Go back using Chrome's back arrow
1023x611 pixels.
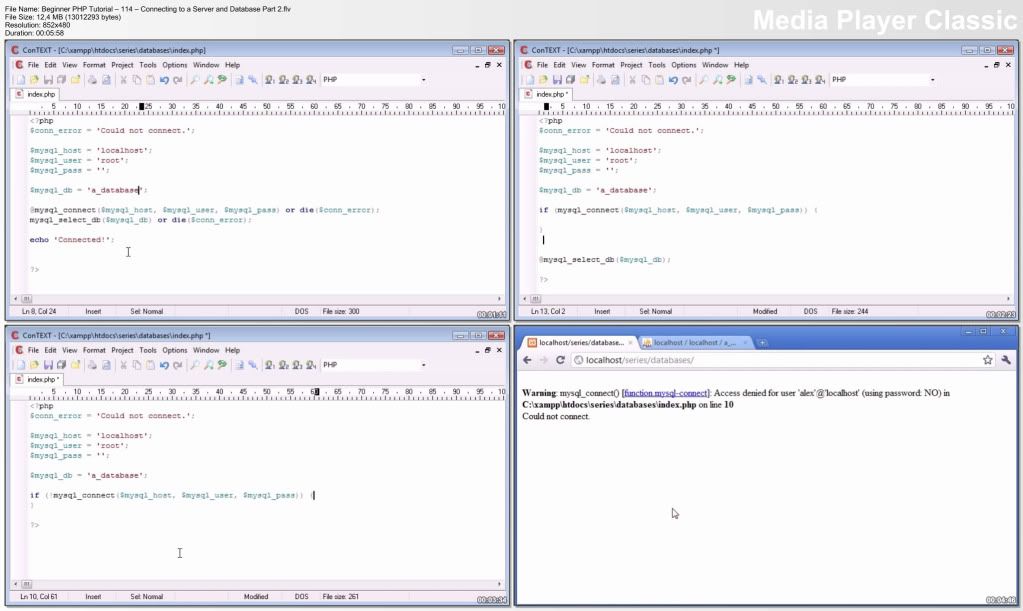tap(527, 360)
